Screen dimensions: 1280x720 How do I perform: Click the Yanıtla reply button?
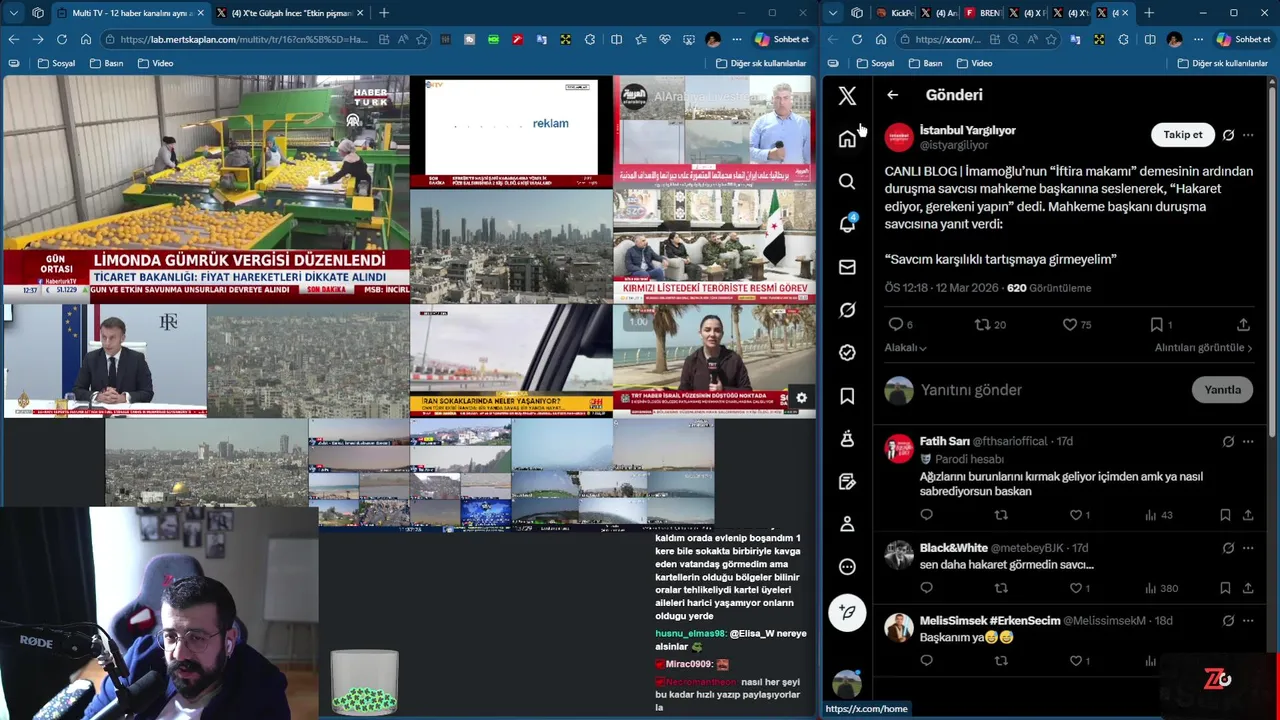pos(1222,390)
